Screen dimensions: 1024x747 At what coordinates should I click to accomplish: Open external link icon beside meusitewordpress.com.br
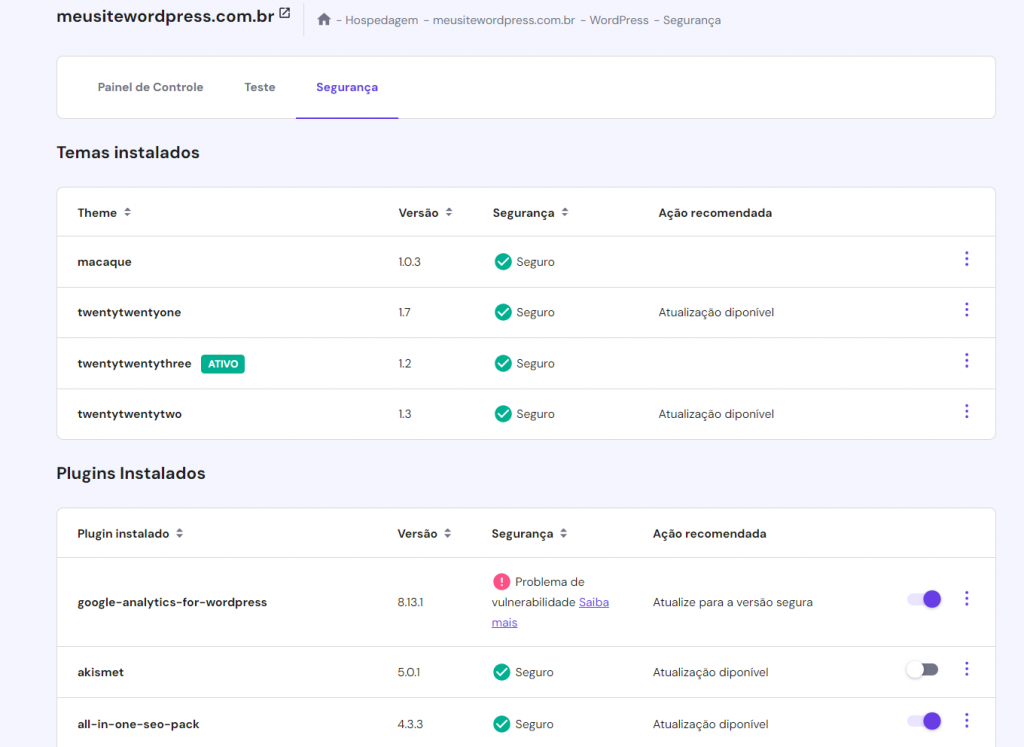click(285, 13)
